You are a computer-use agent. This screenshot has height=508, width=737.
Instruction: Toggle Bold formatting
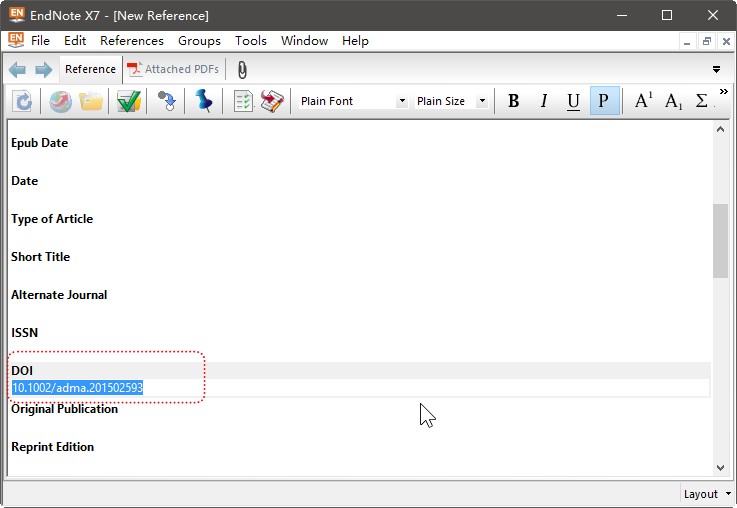coord(514,101)
